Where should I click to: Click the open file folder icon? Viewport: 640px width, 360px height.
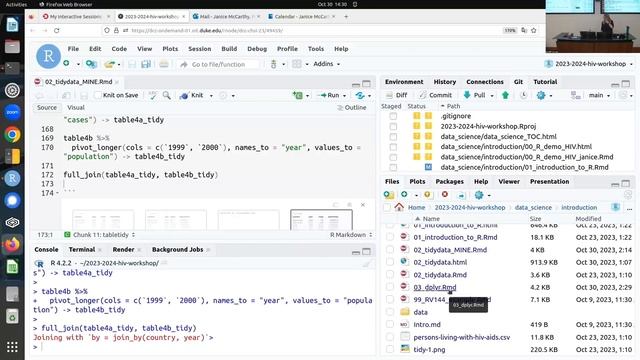point(109,64)
